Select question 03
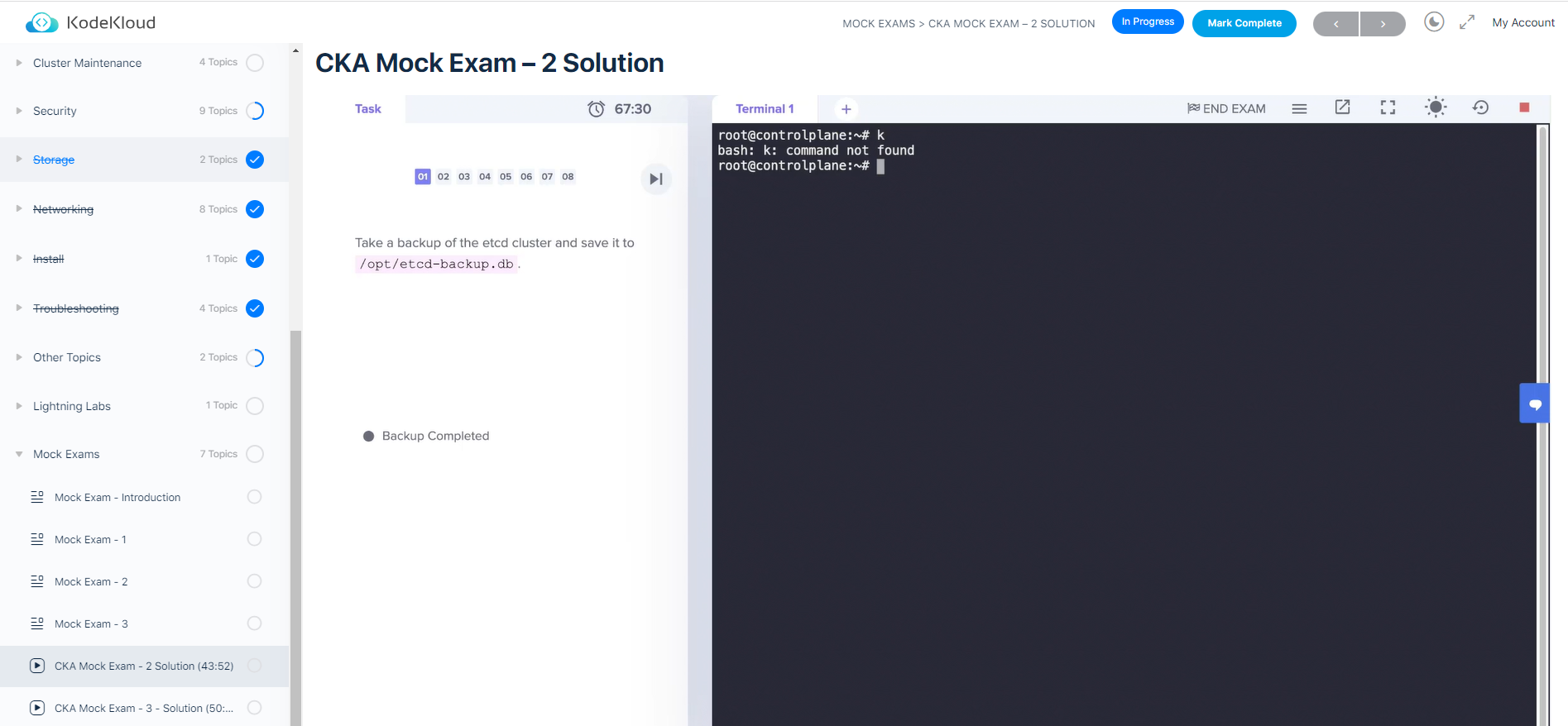This screenshot has height=726, width=1568. (464, 176)
